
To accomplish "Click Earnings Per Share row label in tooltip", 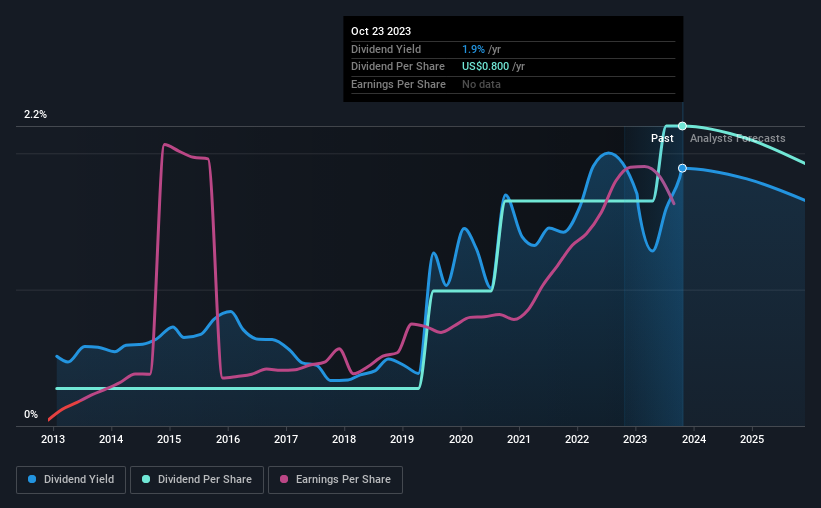I will coord(398,84).
